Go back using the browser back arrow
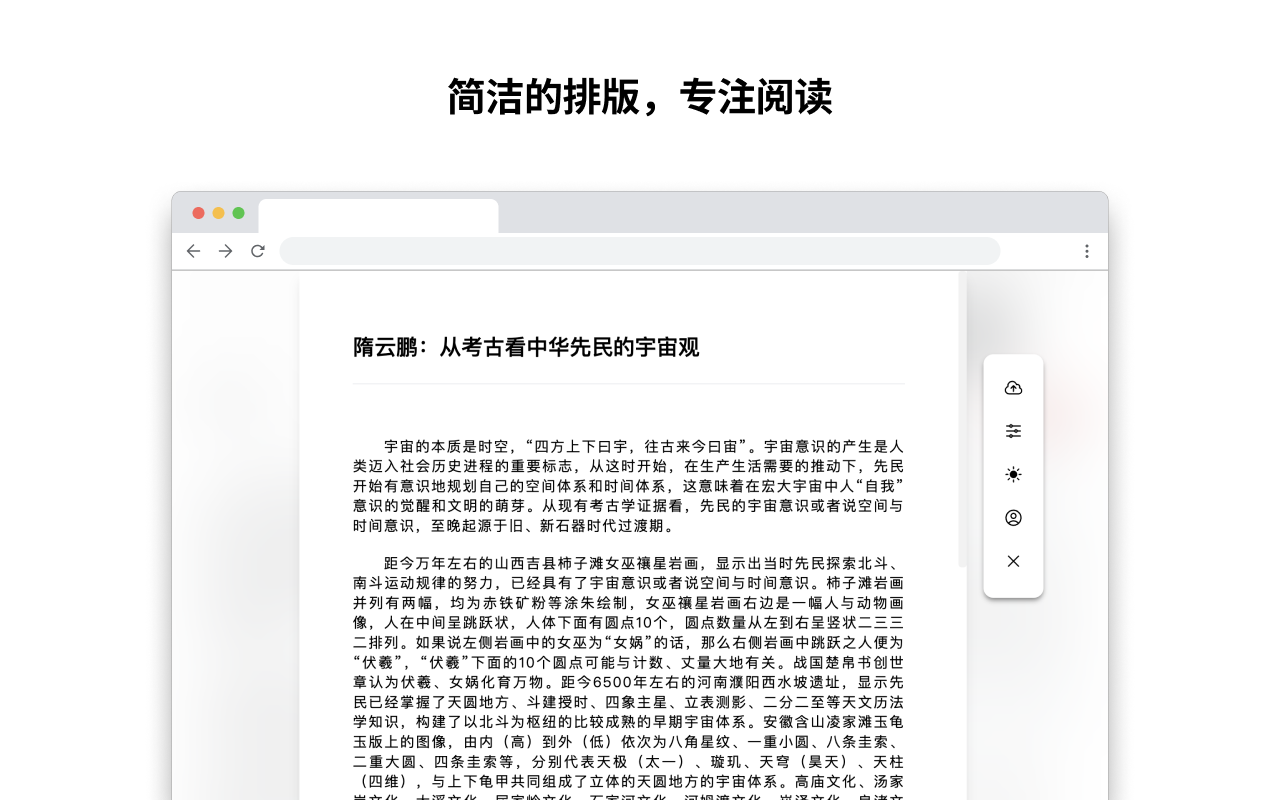This screenshot has height=800, width=1280. [x=193, y=251]
